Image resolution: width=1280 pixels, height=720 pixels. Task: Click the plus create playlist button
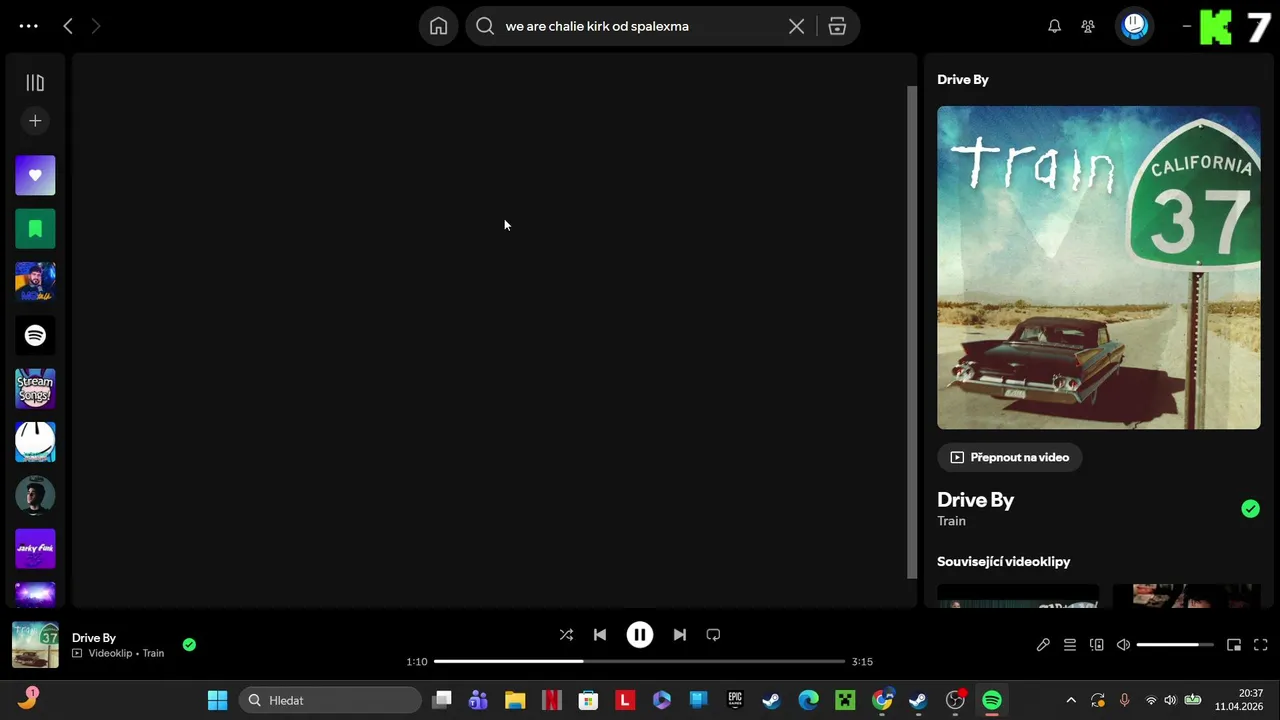pos(35,121)
